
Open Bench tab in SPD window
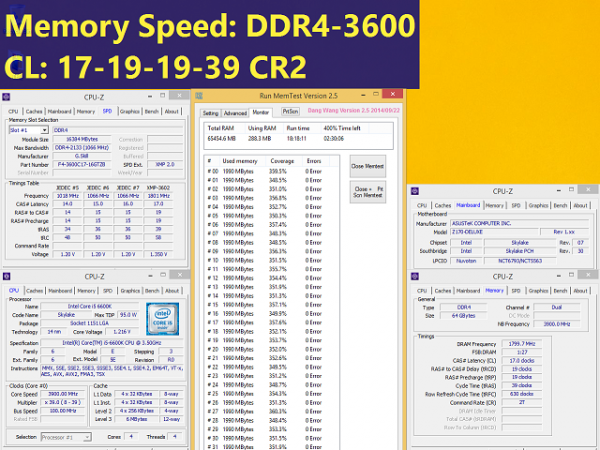pyautogui.click(x=152, y=111)
